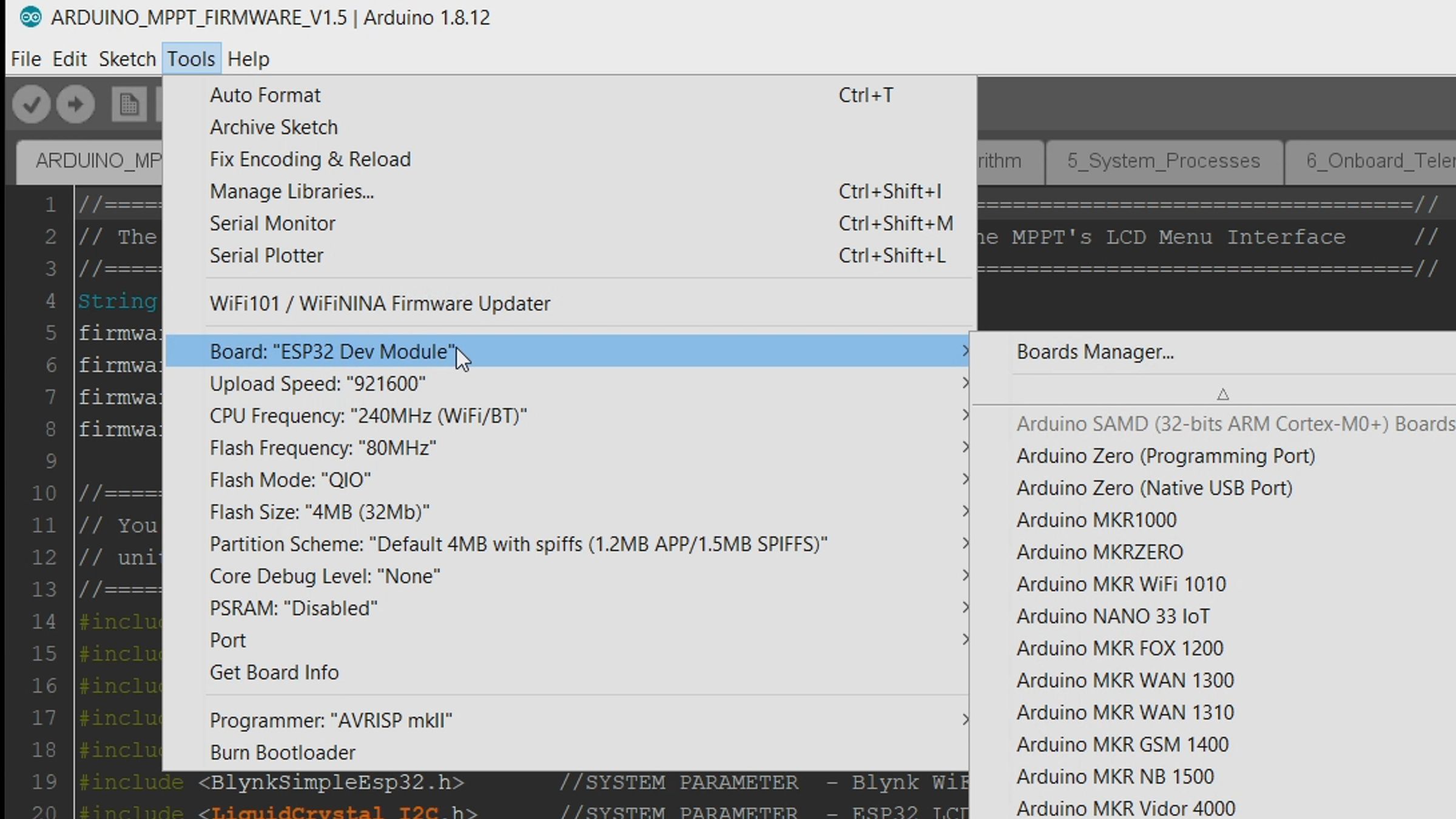Switch to 5_System_Processes tab
This screenshot has height=819, width=1456.
pyautogui.click(x=1164, y=161)
